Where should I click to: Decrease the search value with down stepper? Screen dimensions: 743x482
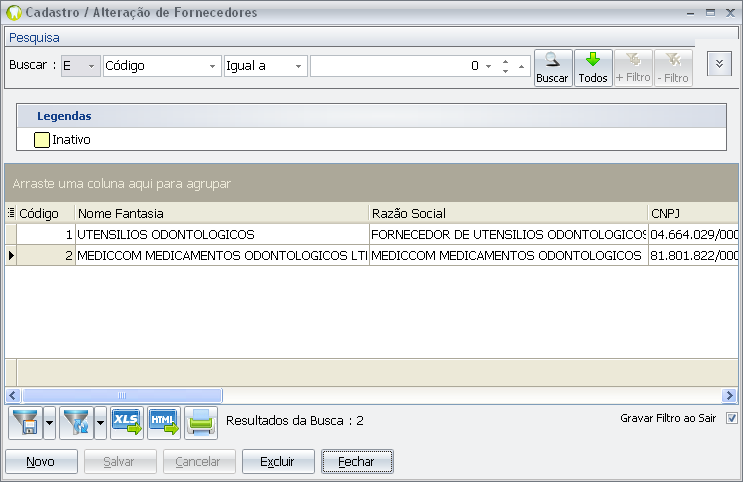(x=506, y=71)
